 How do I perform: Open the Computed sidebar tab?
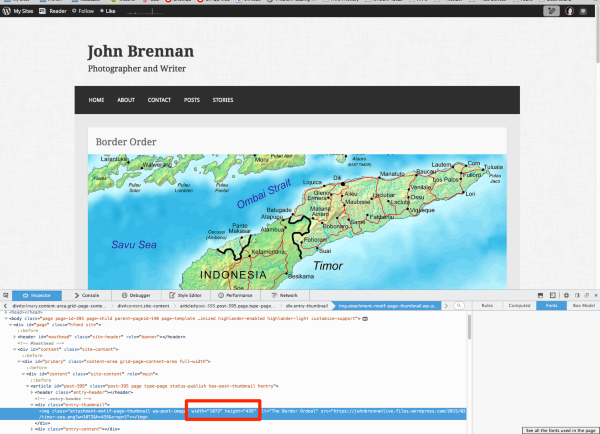tap(519, 305)
